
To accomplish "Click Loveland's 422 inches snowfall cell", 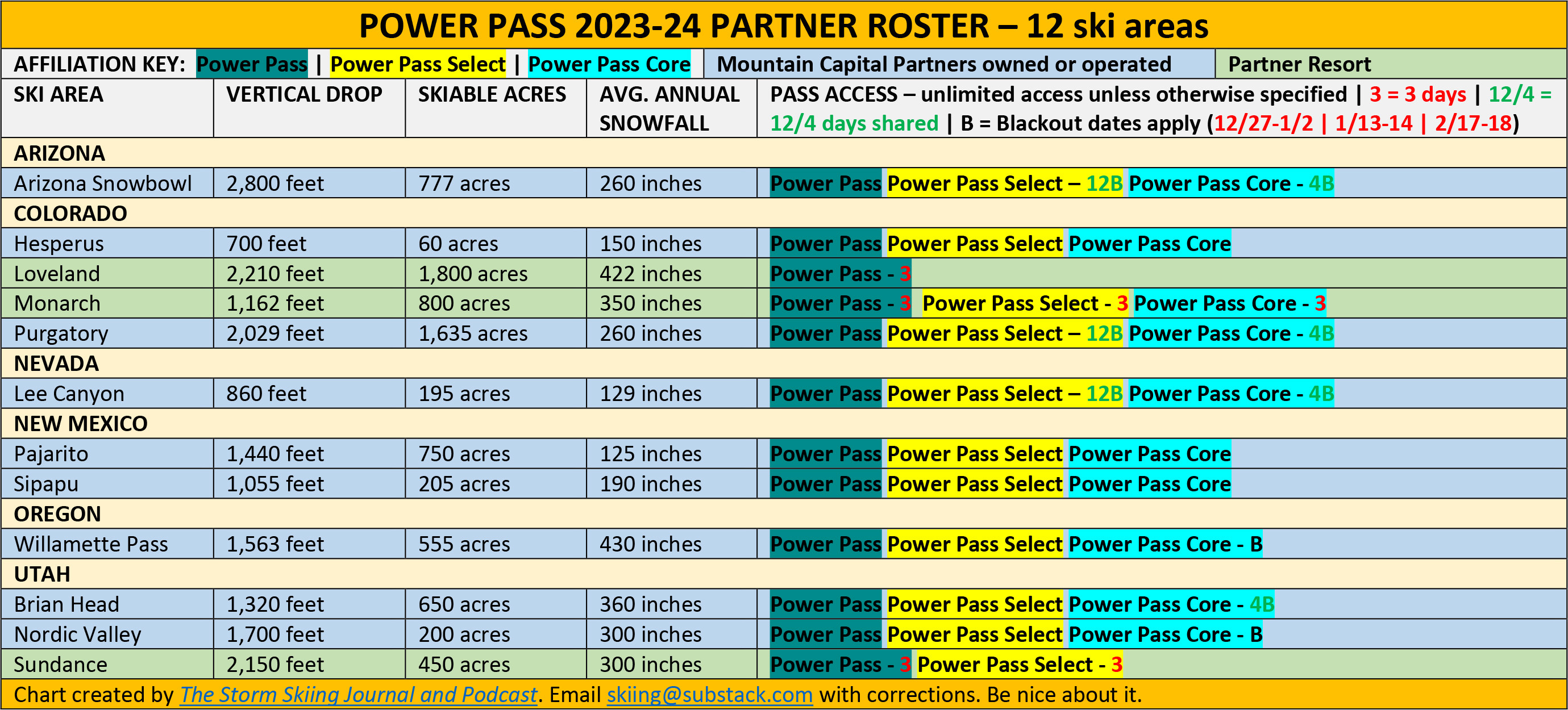I will tap(650, 274).
